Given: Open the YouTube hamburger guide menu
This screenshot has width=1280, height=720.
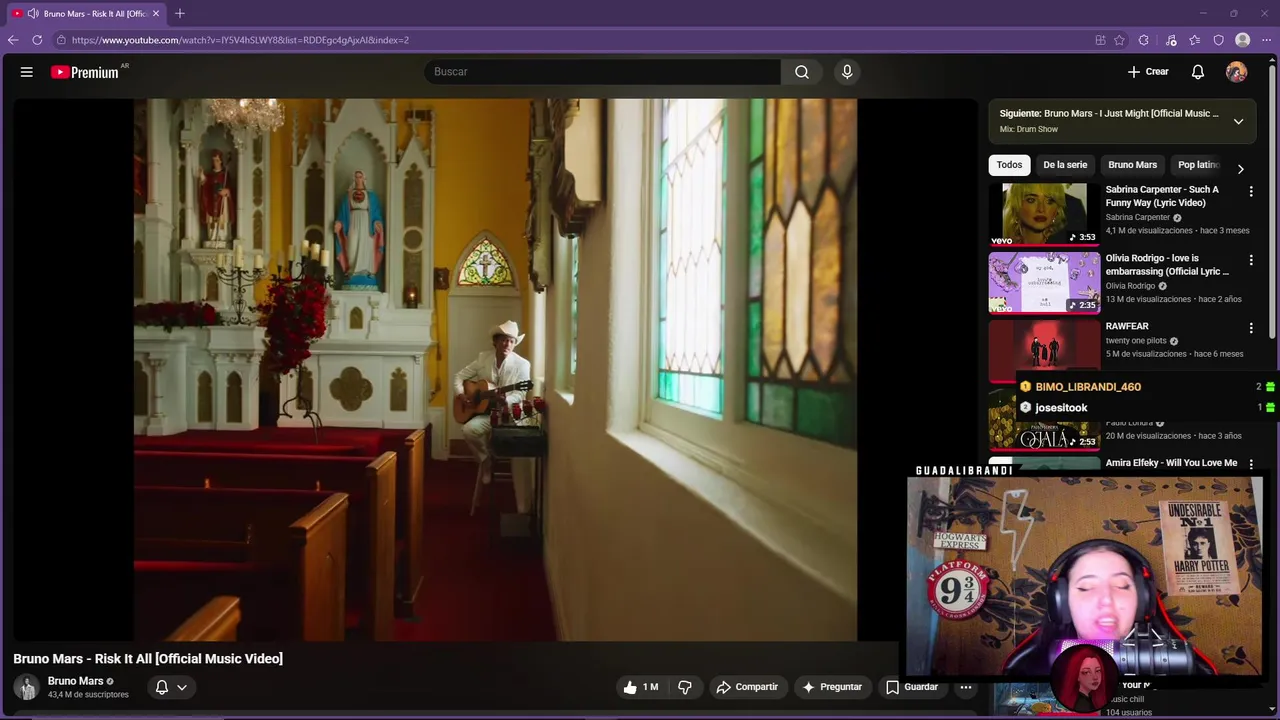Looking at the screenshot, I should (x=27, y=72).
